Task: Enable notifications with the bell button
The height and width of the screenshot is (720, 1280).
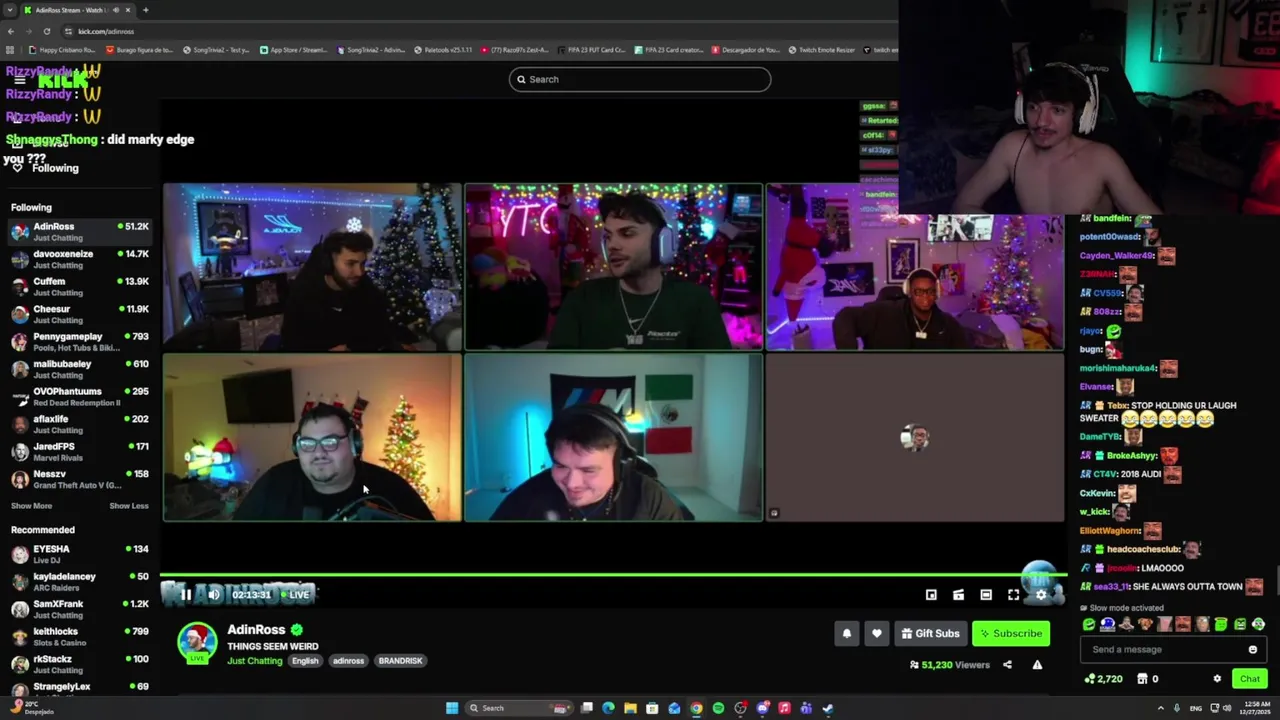Action: tap(847, 633)
